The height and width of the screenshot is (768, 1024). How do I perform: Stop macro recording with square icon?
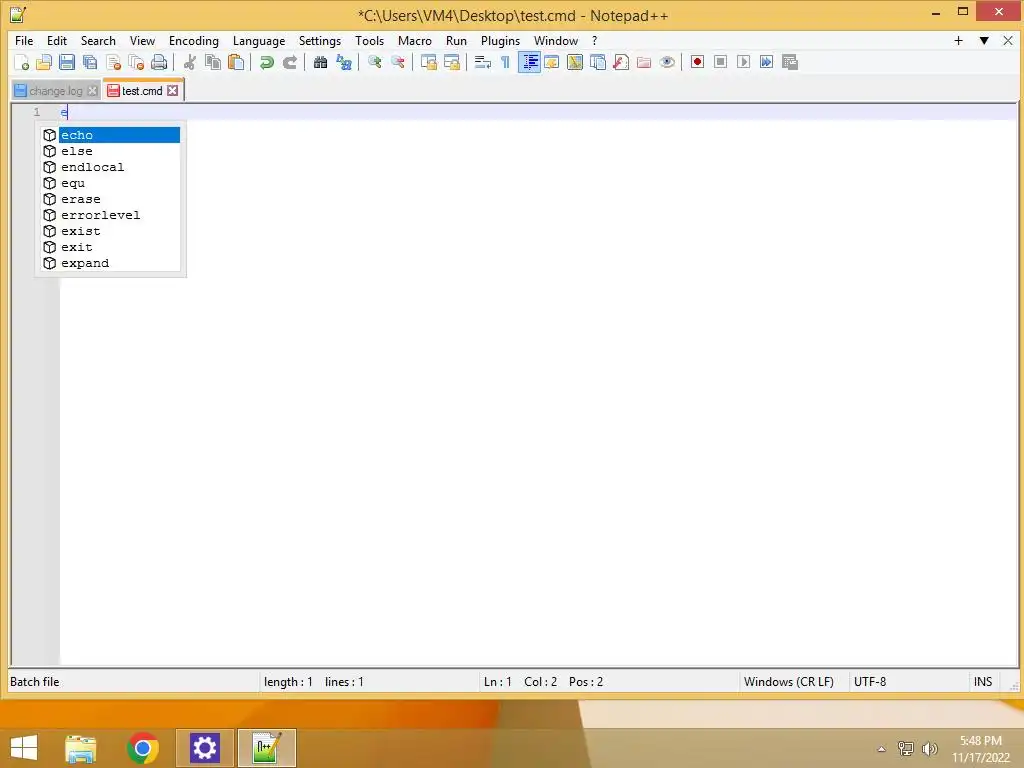720,62
